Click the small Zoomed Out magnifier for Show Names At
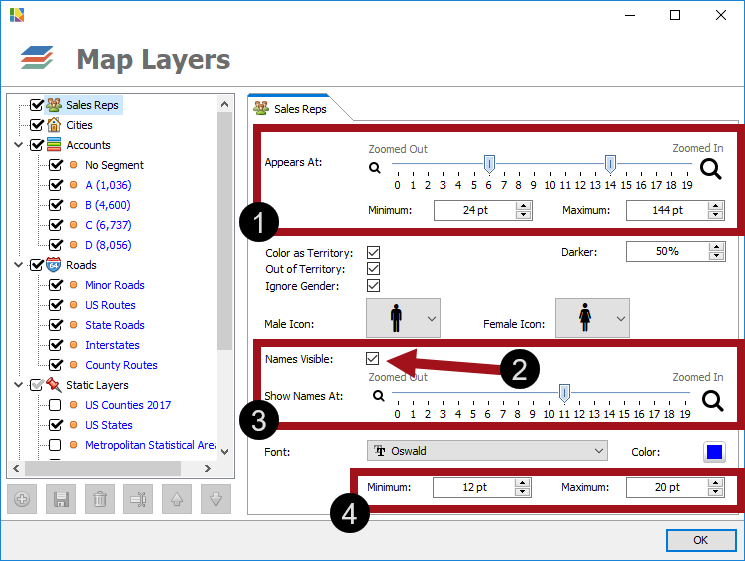The image size is (745, 561). pos(377,395)
